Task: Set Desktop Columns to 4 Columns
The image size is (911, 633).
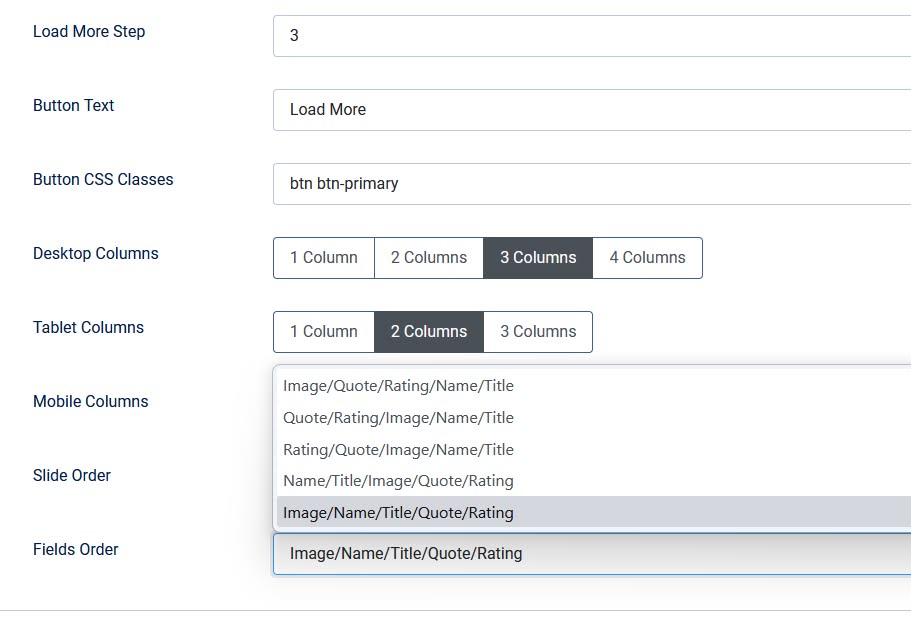Action: pos(647,257)
